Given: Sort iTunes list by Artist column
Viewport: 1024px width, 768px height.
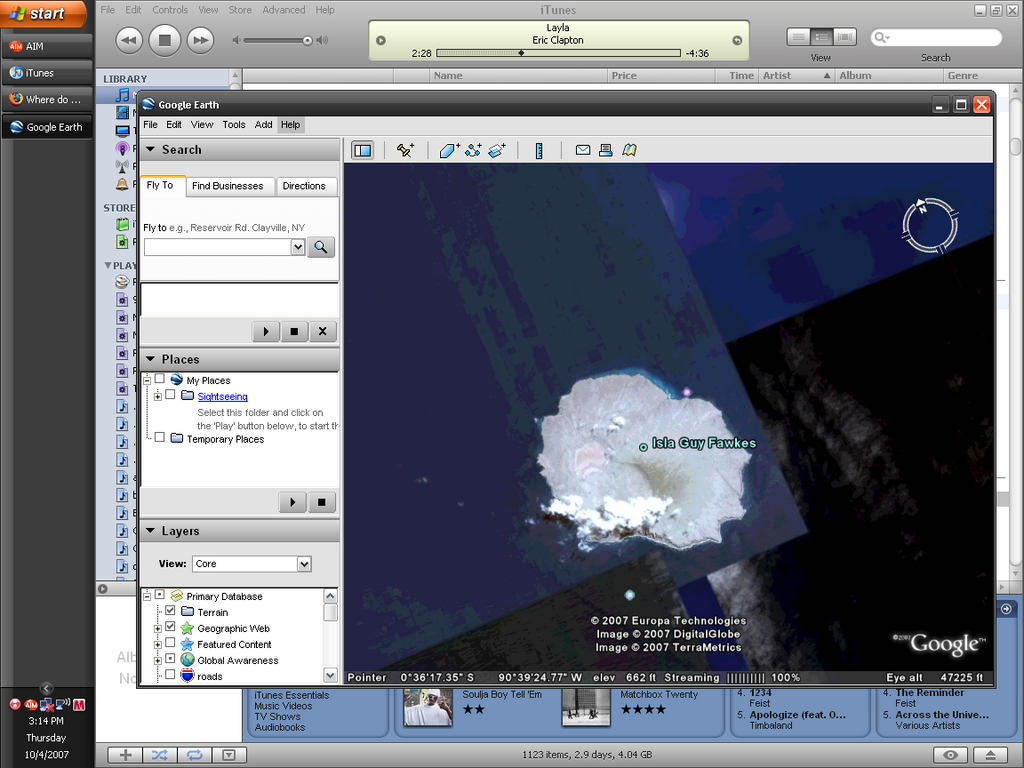Looking at the screenshot, I should click(x=796, y=76).
